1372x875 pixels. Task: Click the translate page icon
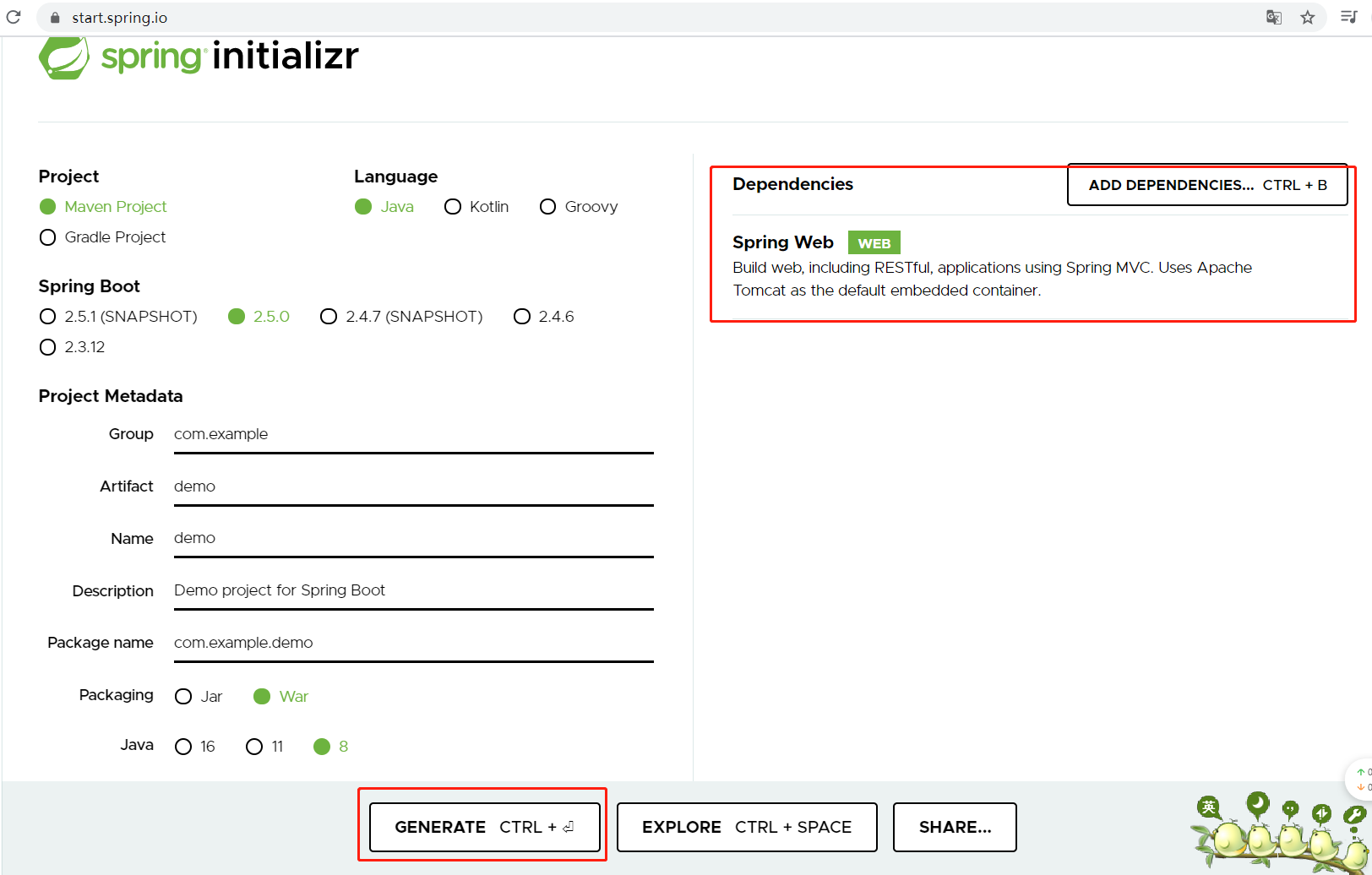pyautogui.click(x=1274, y=17)
